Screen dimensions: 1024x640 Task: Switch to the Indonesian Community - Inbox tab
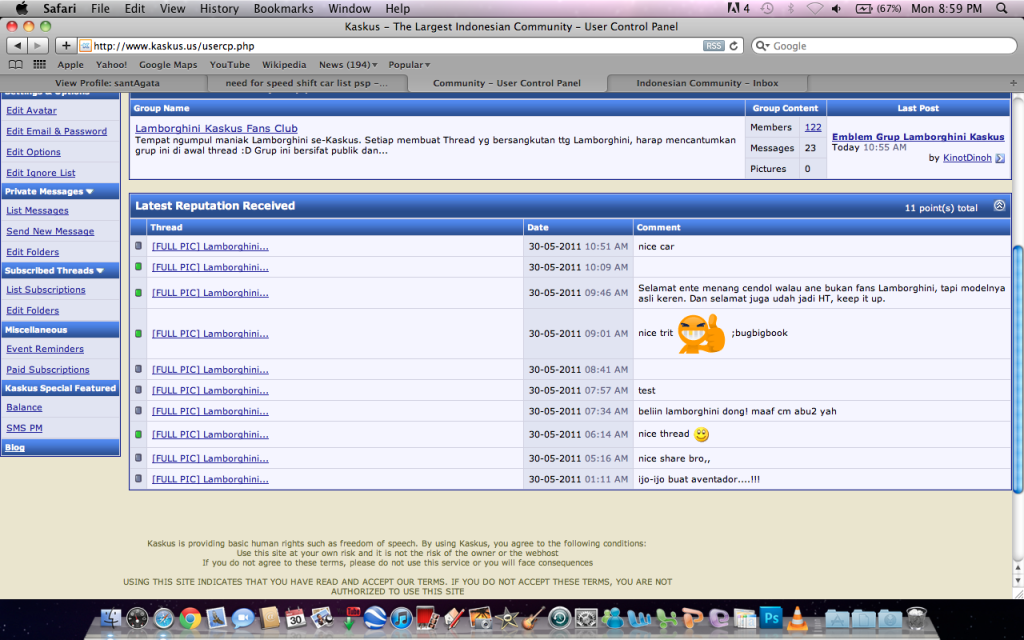[x=707, y=83]
